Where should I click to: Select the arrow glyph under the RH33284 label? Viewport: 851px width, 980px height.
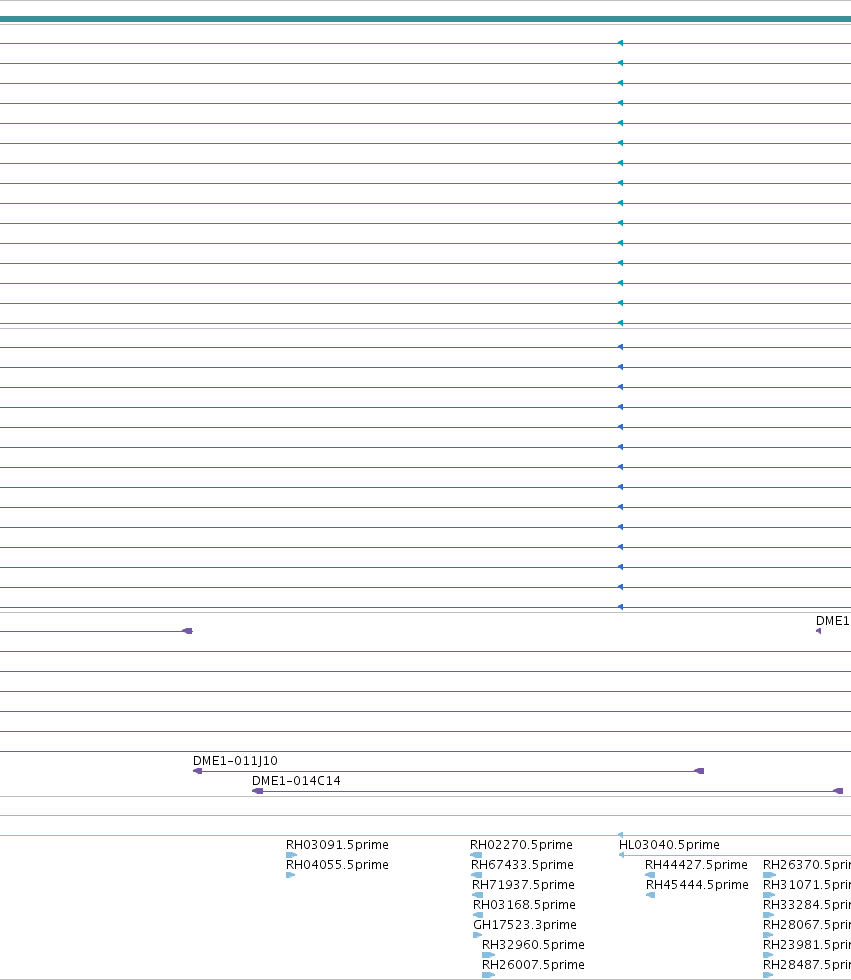(769, 915)
